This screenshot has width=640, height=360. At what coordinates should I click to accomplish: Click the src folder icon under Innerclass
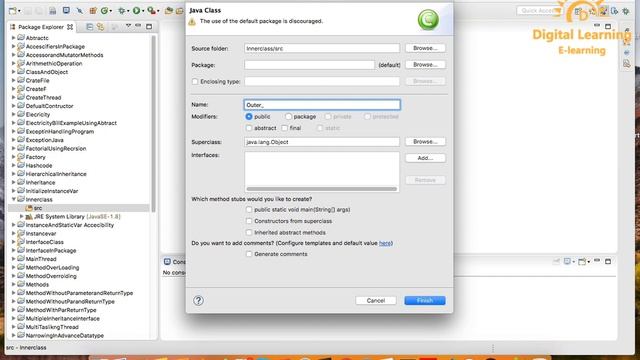click(x=29, y=208)
